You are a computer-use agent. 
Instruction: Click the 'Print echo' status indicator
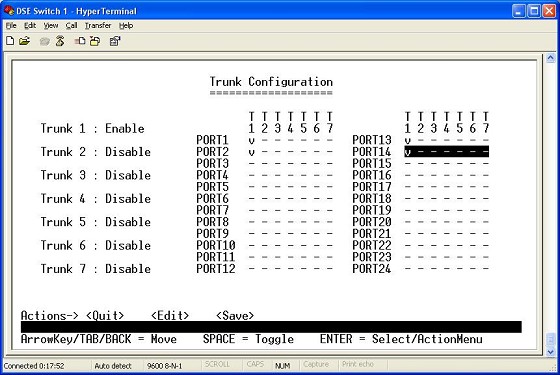[x=358, y=364]
